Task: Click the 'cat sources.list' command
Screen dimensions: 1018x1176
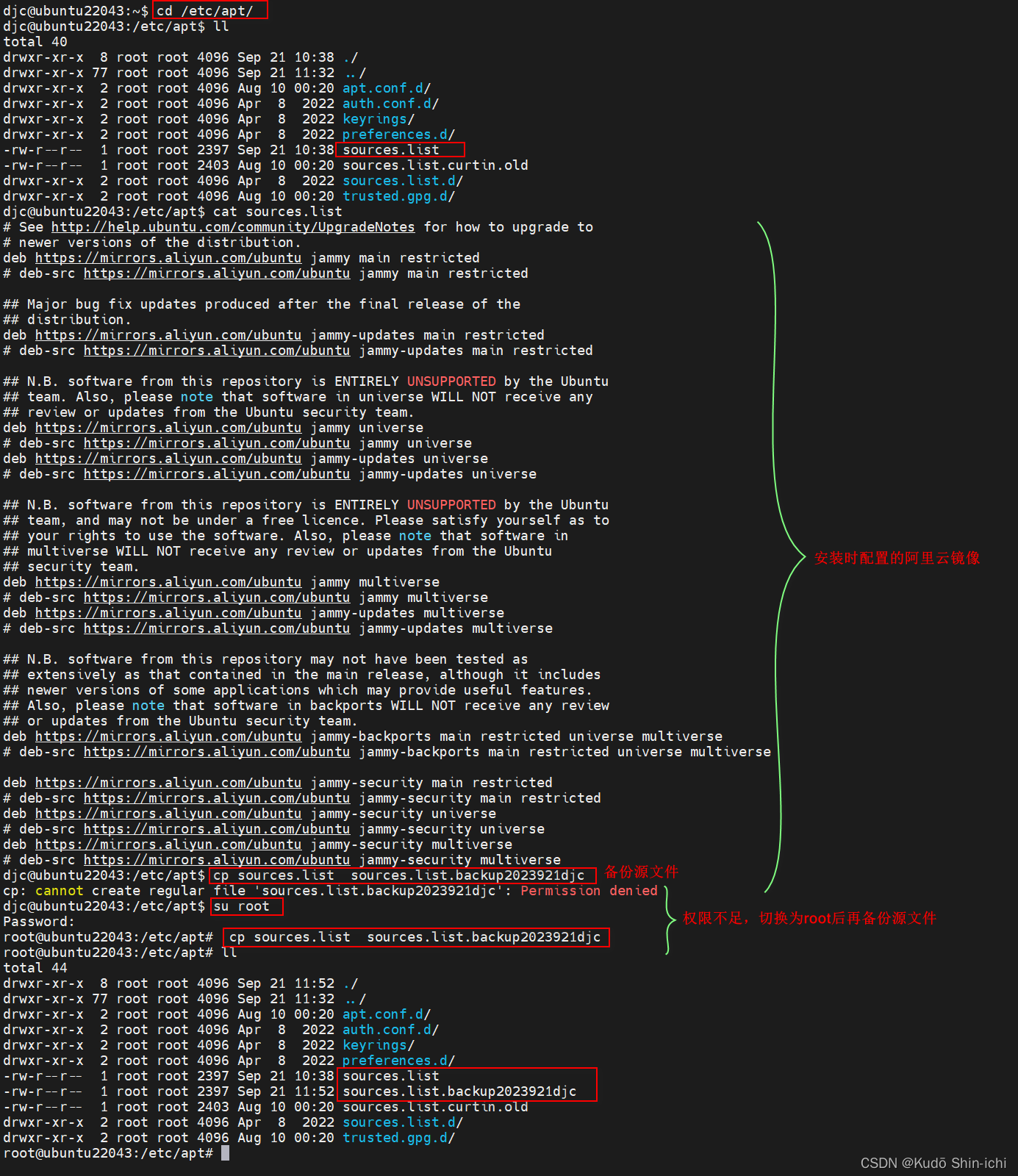Action: pos(278,212)
